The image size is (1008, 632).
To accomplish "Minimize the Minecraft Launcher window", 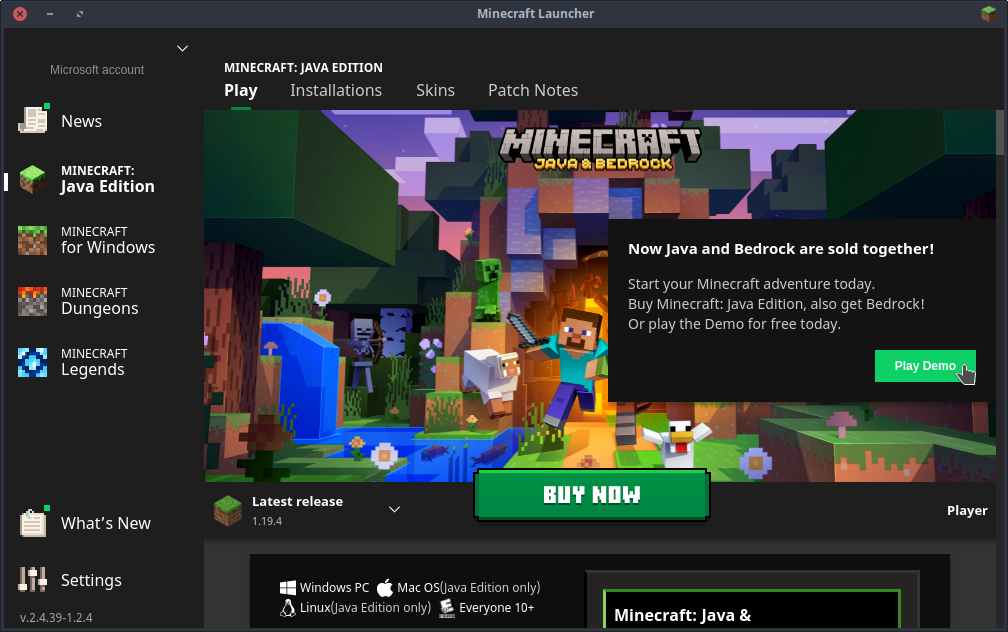I will [50, 14].
